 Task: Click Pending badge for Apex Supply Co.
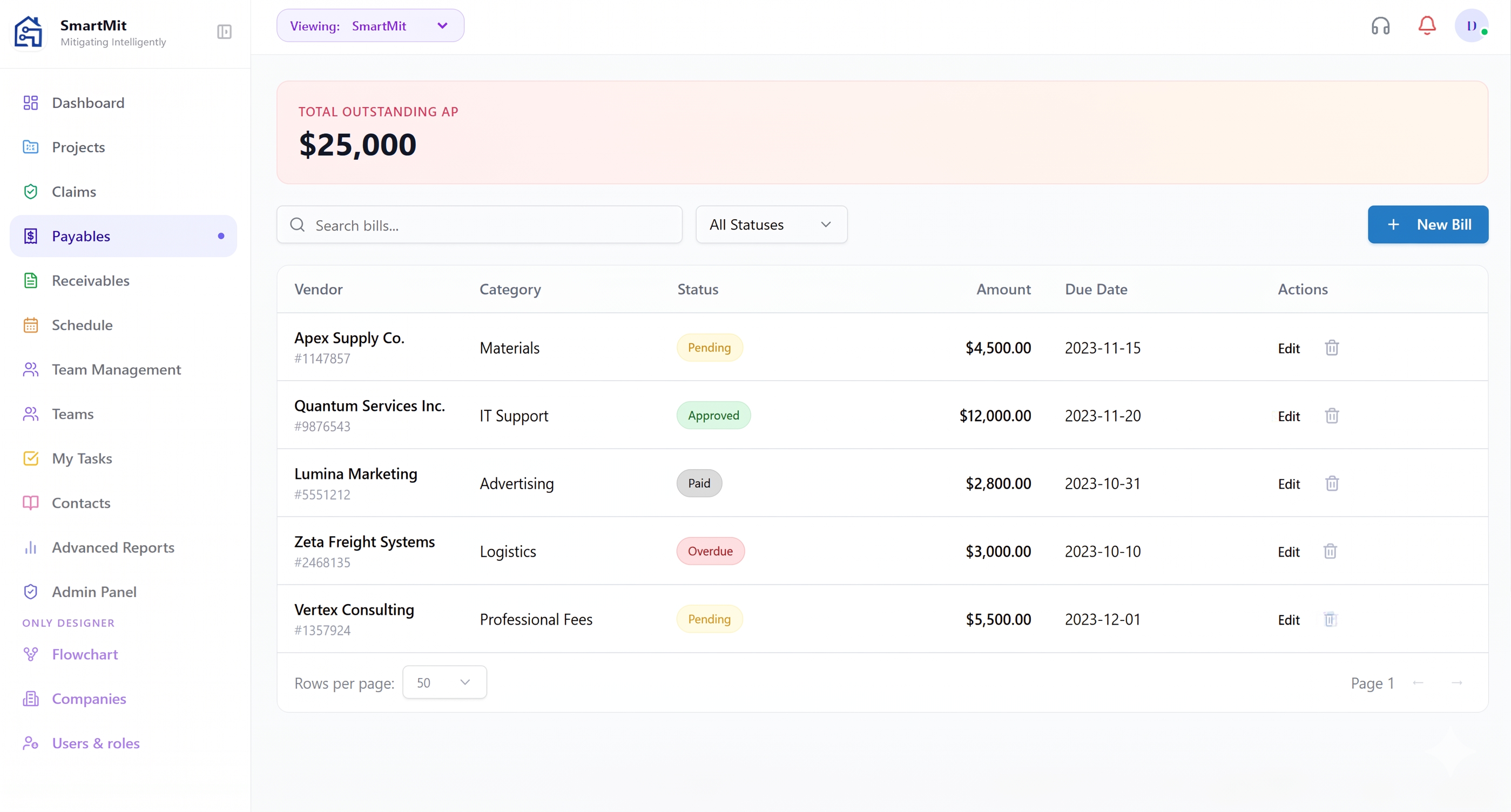coord(709,348)
